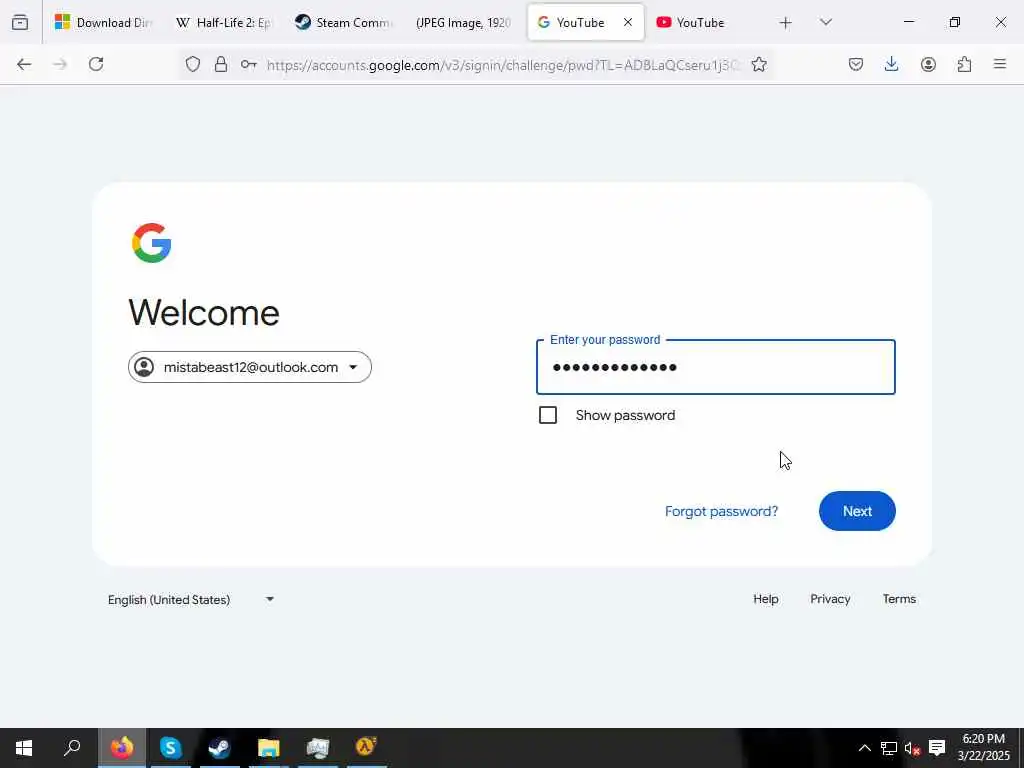Image resolution: width=1024 pixels, height=768 pixels.
Task: Open extensions puzzle icon
Action: coord(964,64)
